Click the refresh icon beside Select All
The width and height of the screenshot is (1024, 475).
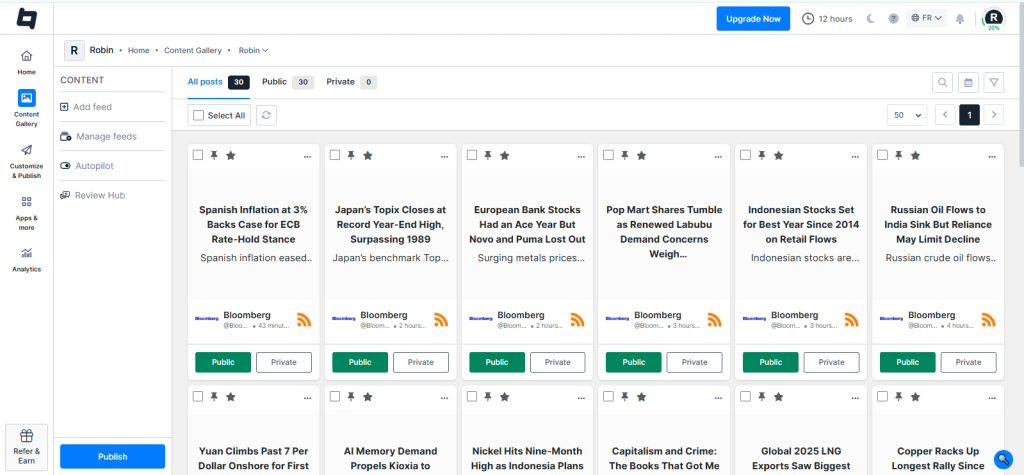[266, 115]
